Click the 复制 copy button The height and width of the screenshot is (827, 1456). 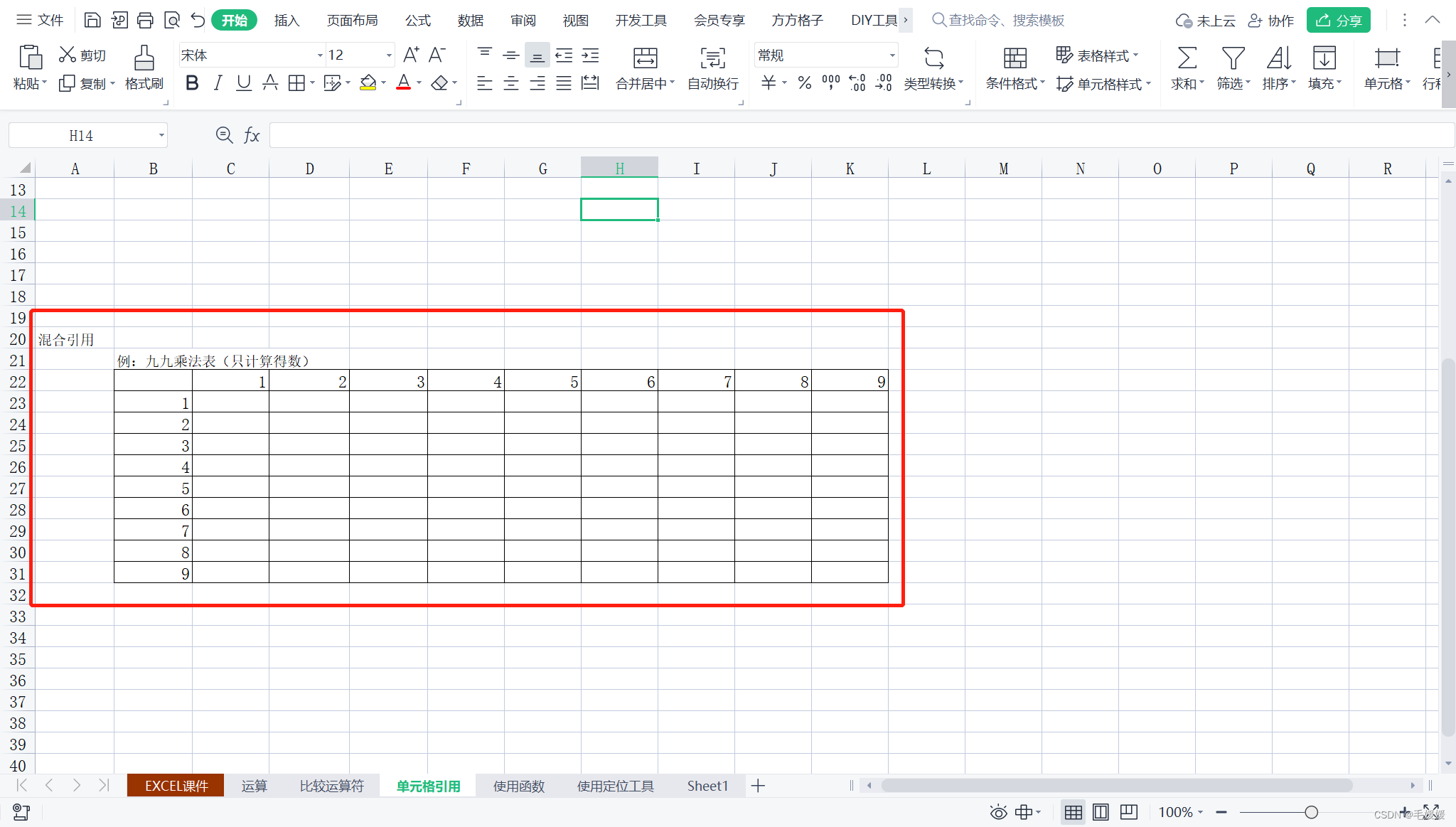pyautogui.click(x=86, y=83)
